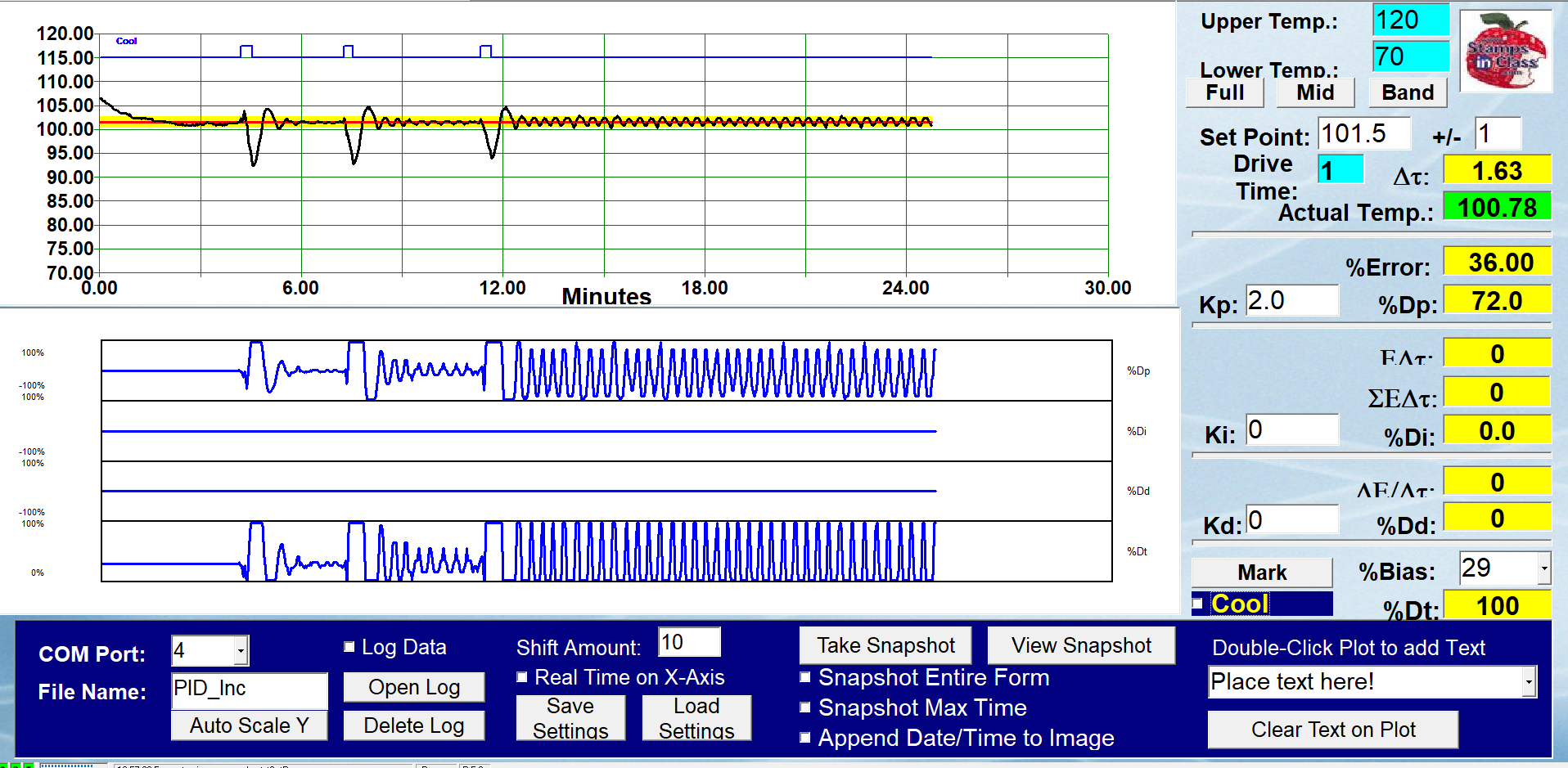1568x768 pixels.
Task: Click the 120.00 y-axis label
Action: tap(65, 34)
